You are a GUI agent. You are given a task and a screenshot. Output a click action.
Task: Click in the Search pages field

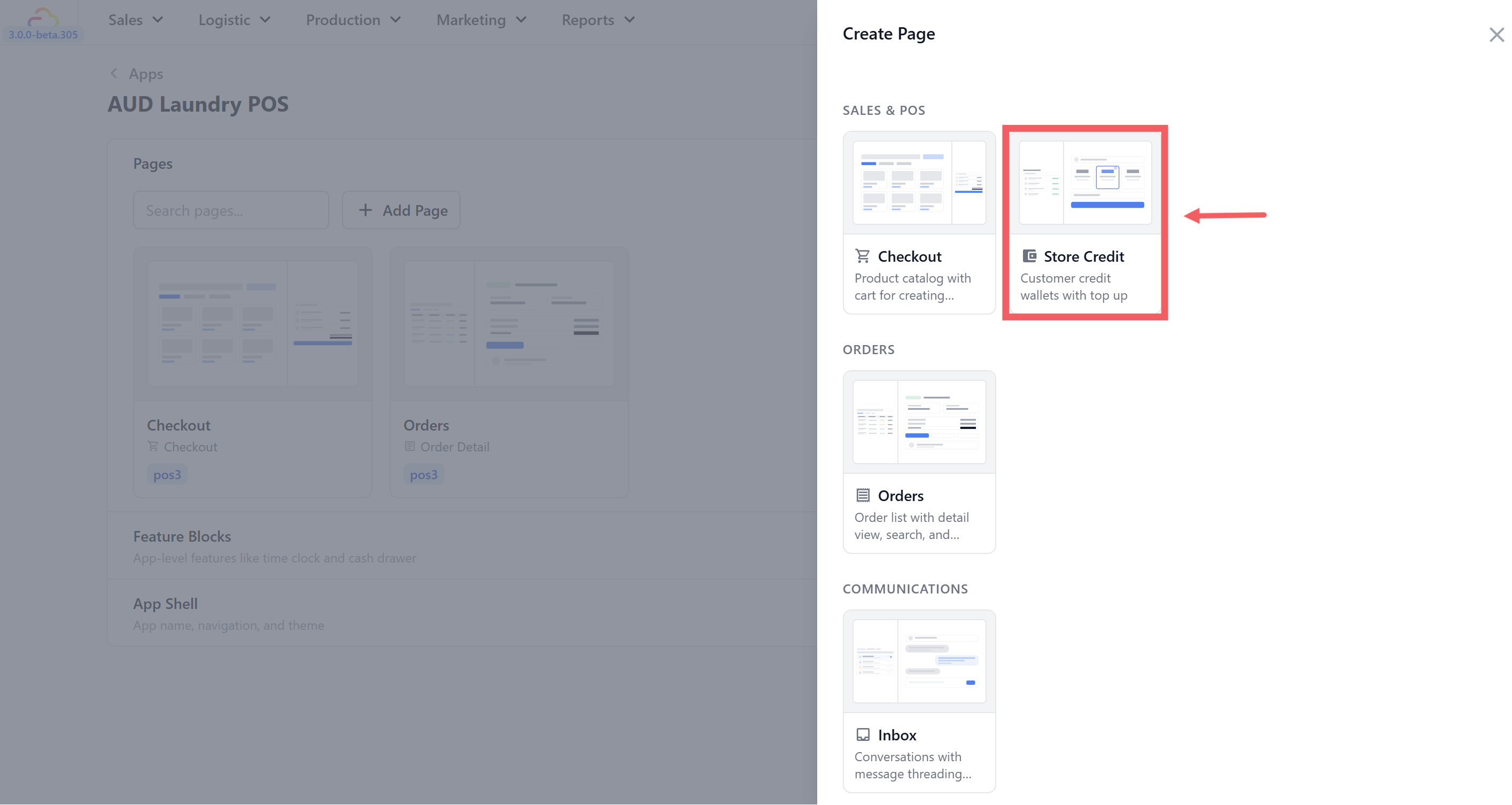(231, 210)
